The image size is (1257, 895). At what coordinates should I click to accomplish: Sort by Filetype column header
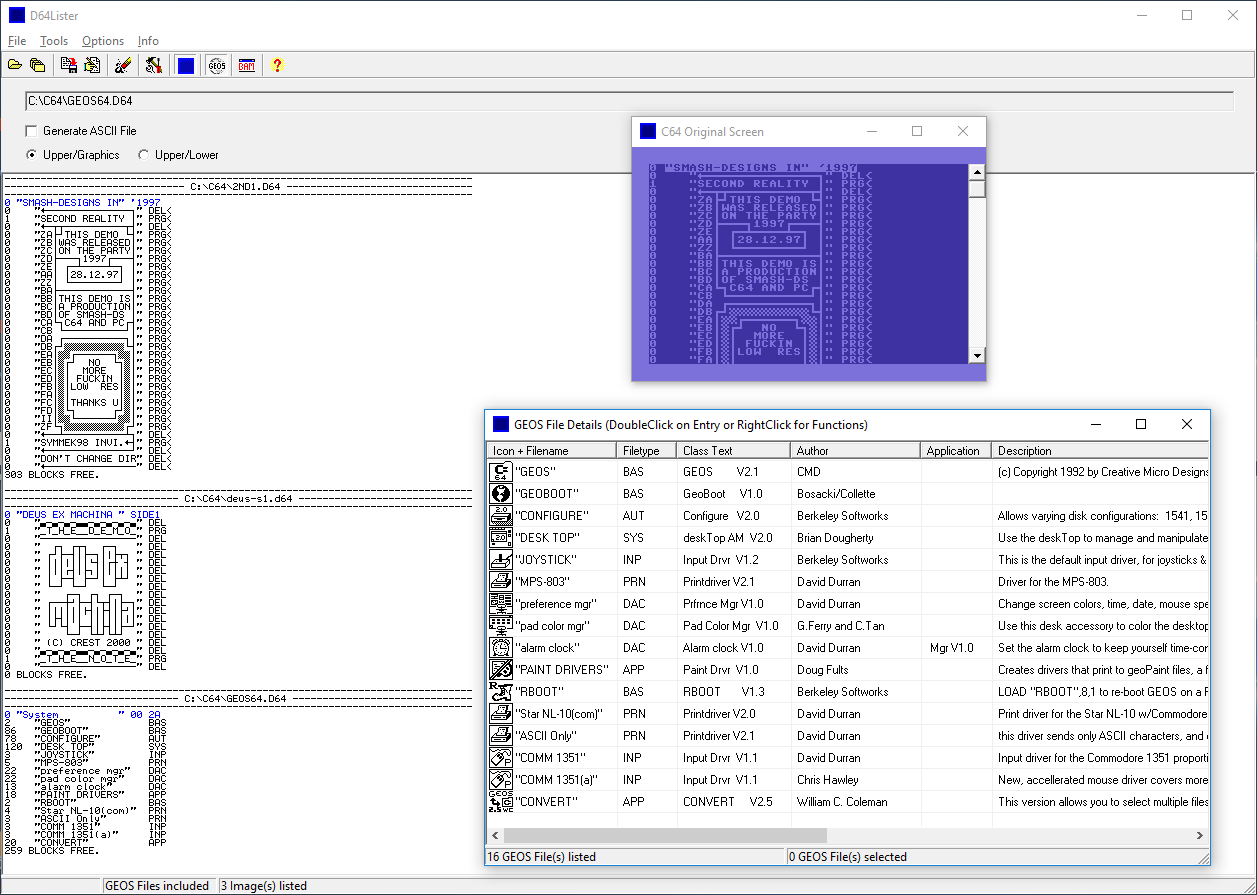645,451
